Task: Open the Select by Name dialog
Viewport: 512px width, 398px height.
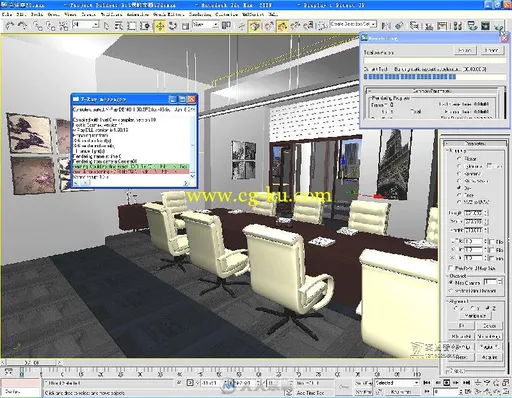Action: (119, 26)
